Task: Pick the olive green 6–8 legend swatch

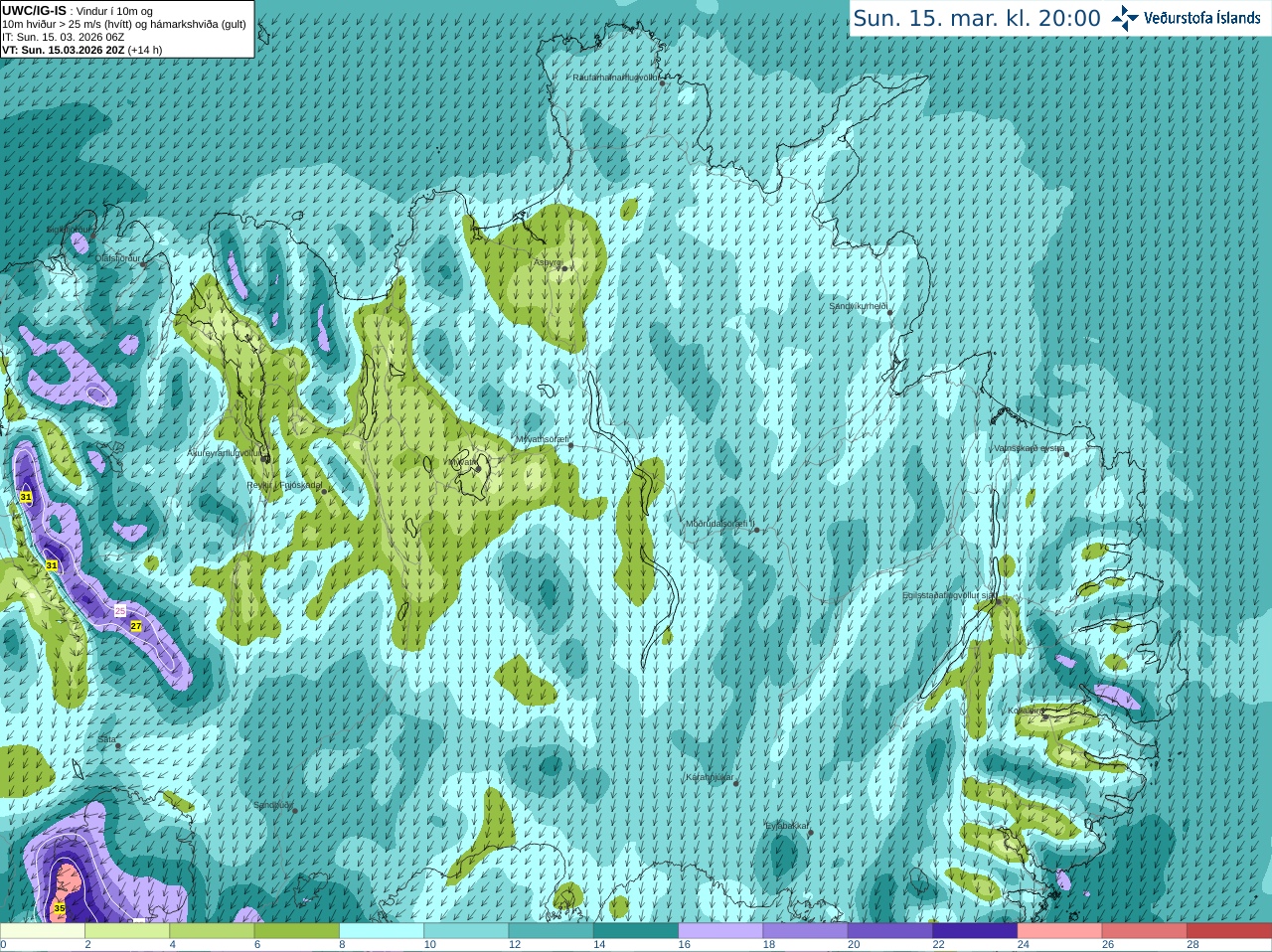Action: point(296,931)
